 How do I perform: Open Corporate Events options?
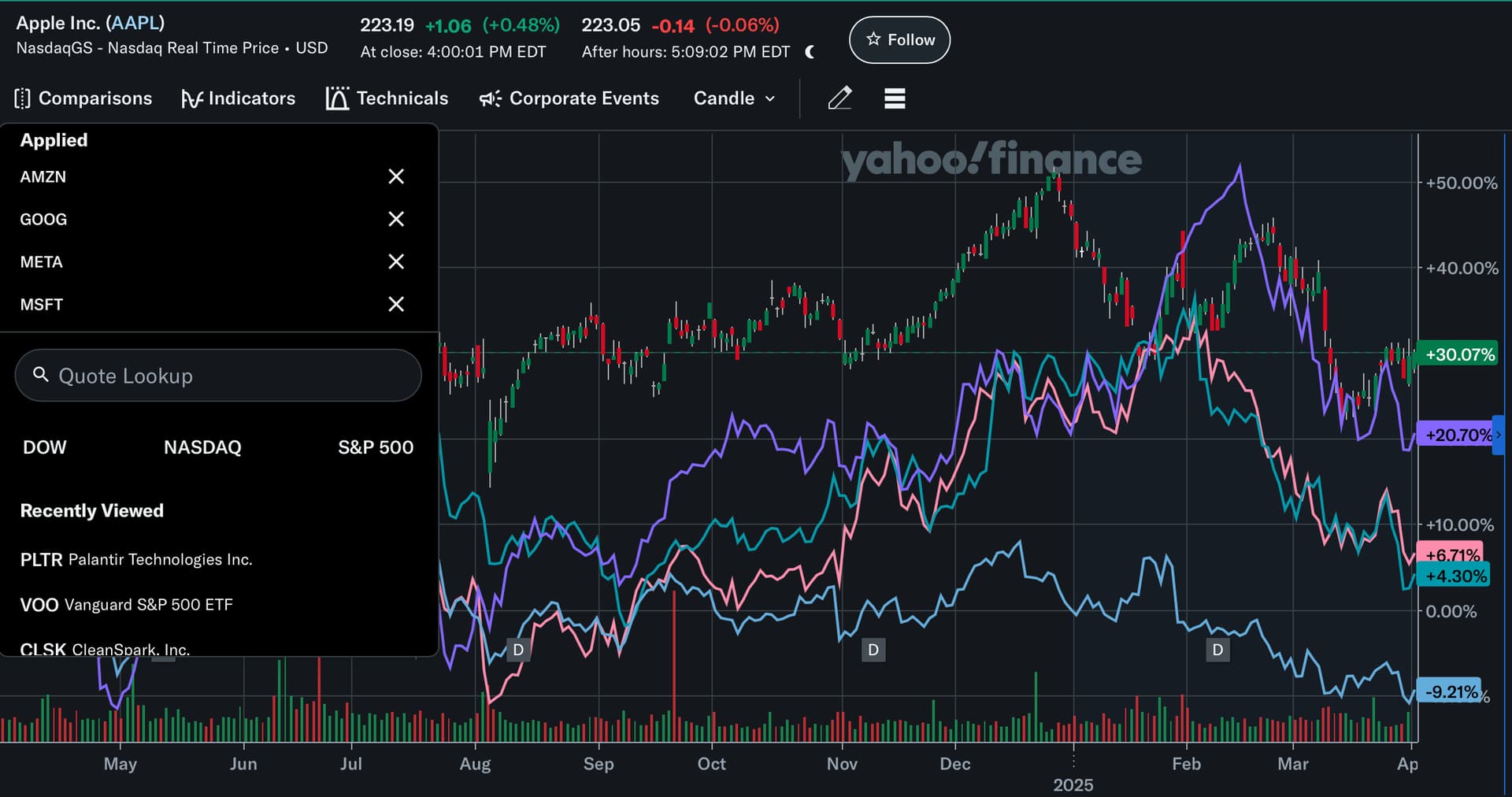[x=569, y=98]
